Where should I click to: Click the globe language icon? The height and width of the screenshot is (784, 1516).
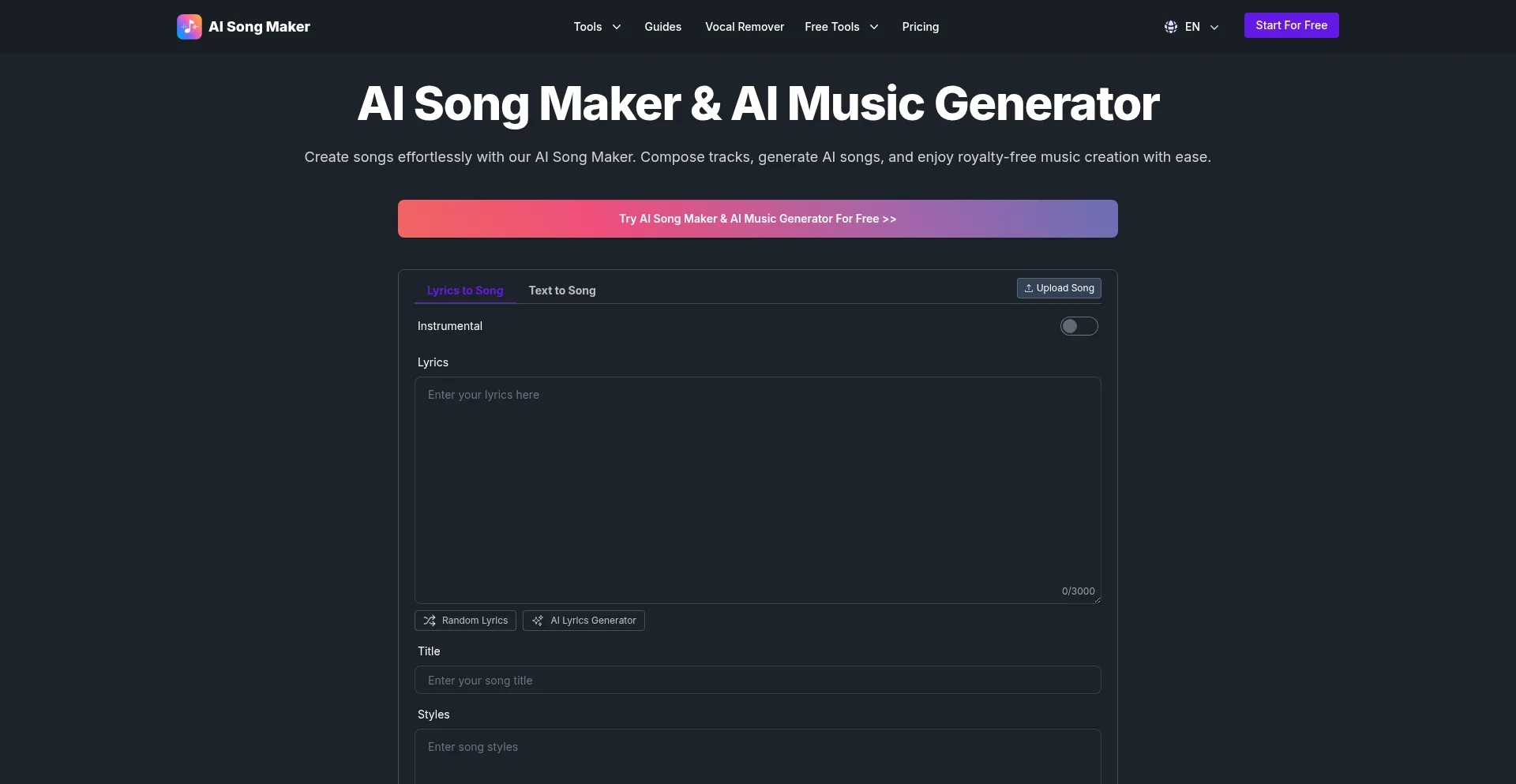(1171, 27)
